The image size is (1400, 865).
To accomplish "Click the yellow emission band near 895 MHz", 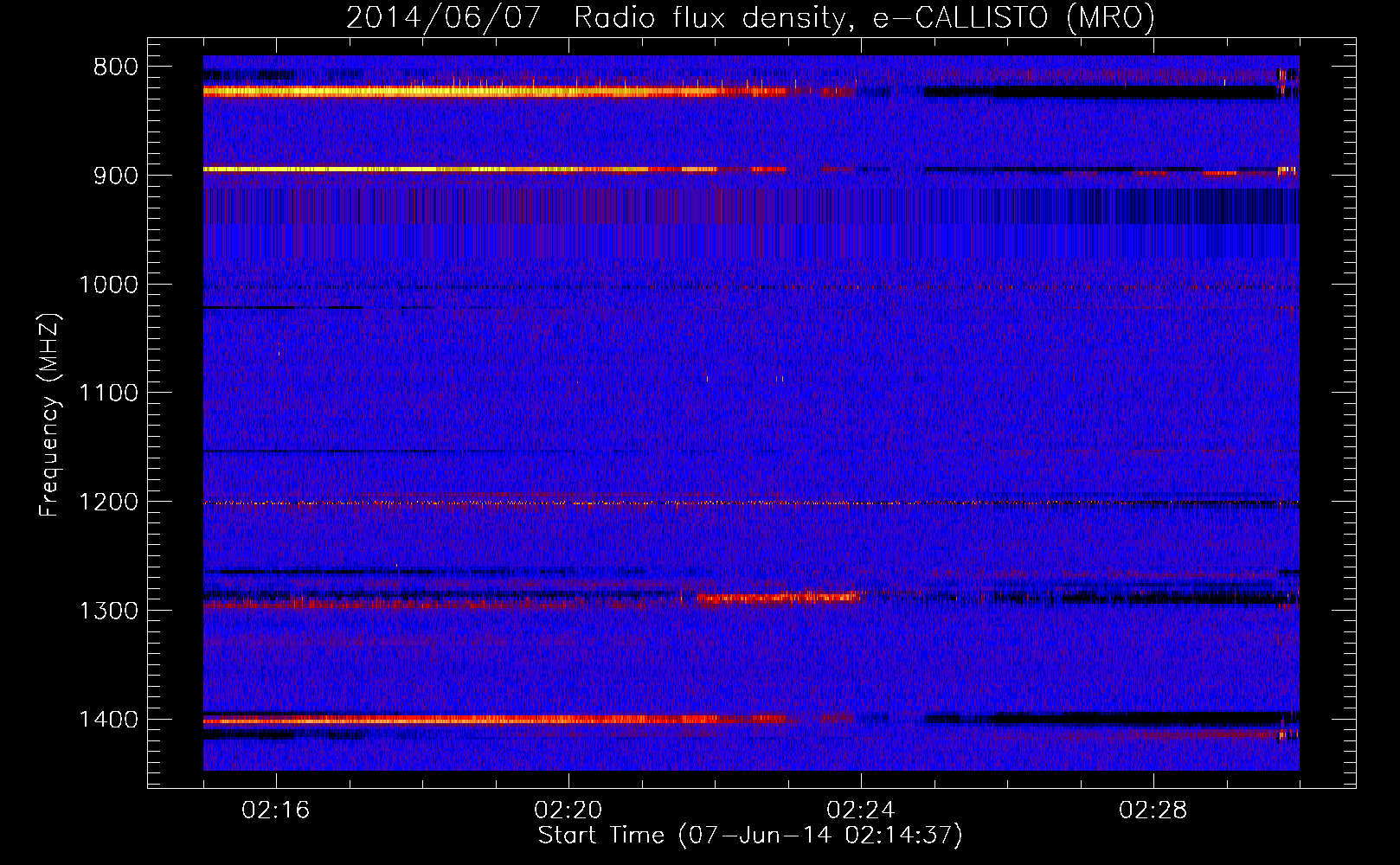I will click(x=495, y=170).
